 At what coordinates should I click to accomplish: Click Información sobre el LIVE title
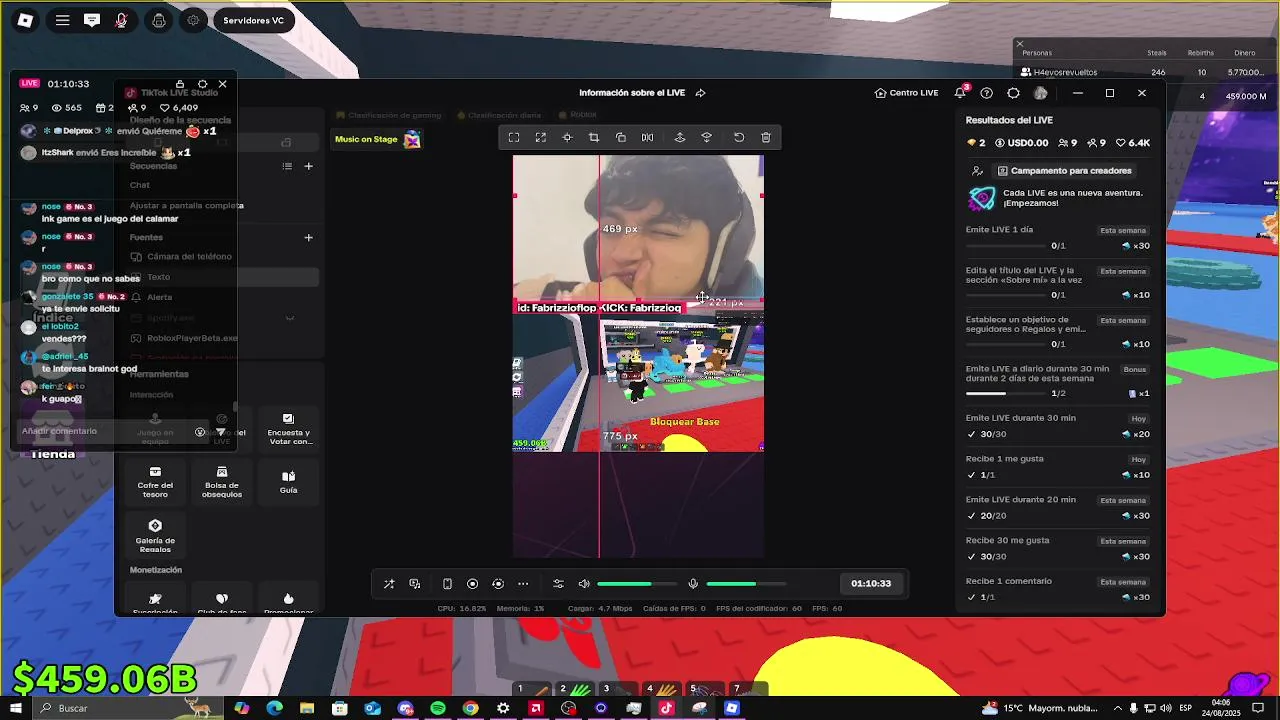coord(632,93)
